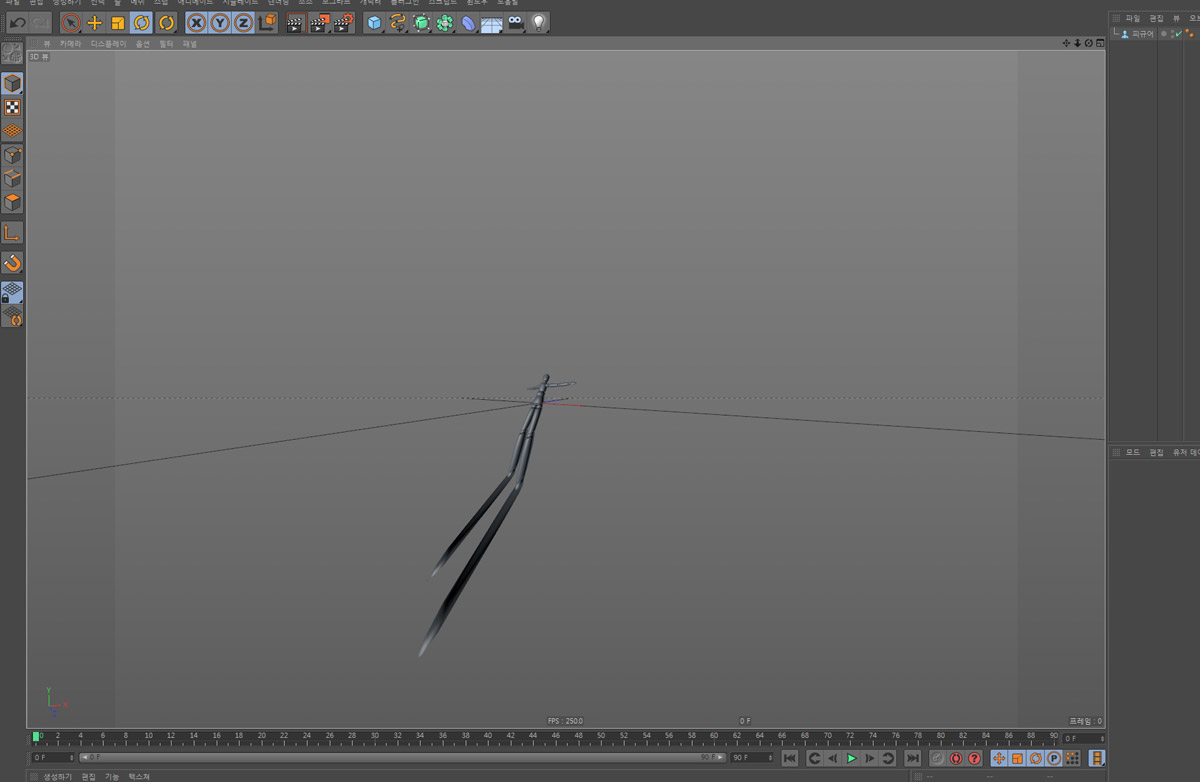Toggle the Y axis lock

(220, 22)
